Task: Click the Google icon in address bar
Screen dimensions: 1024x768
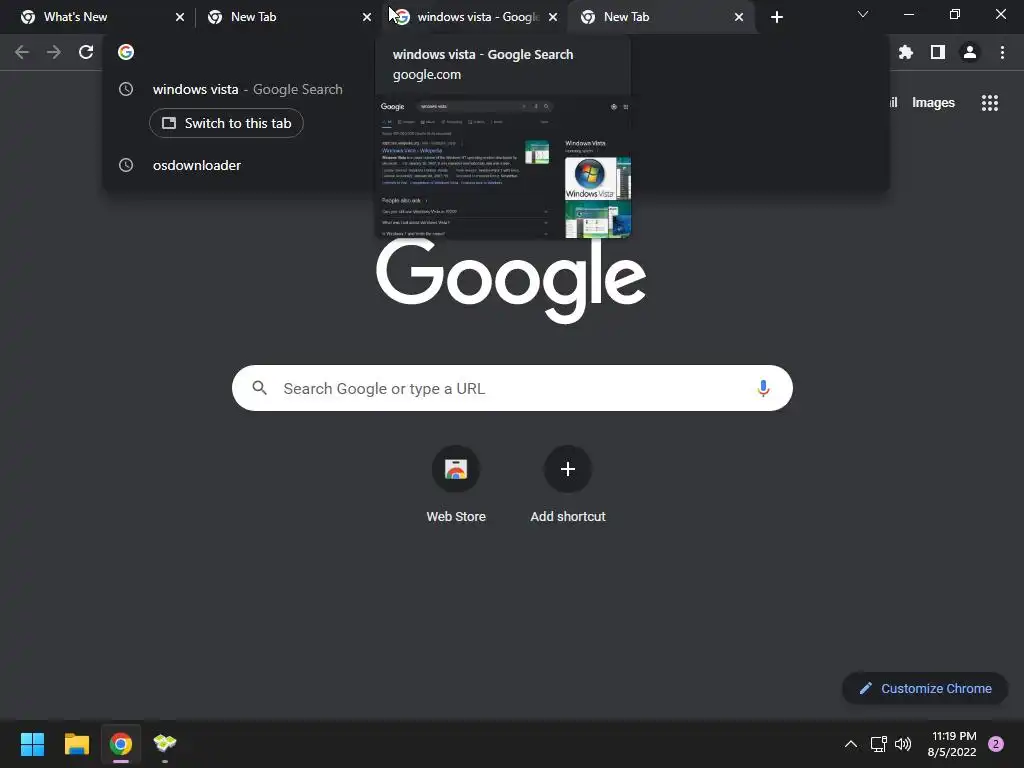Action: tap(126, 52)
